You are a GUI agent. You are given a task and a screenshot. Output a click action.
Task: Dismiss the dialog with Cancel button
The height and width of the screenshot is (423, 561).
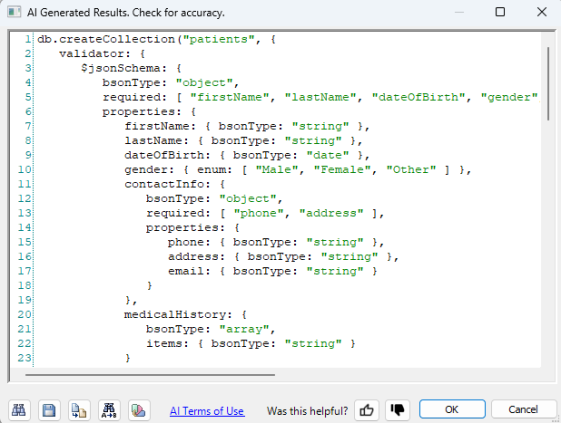click(x=523, y=409)
